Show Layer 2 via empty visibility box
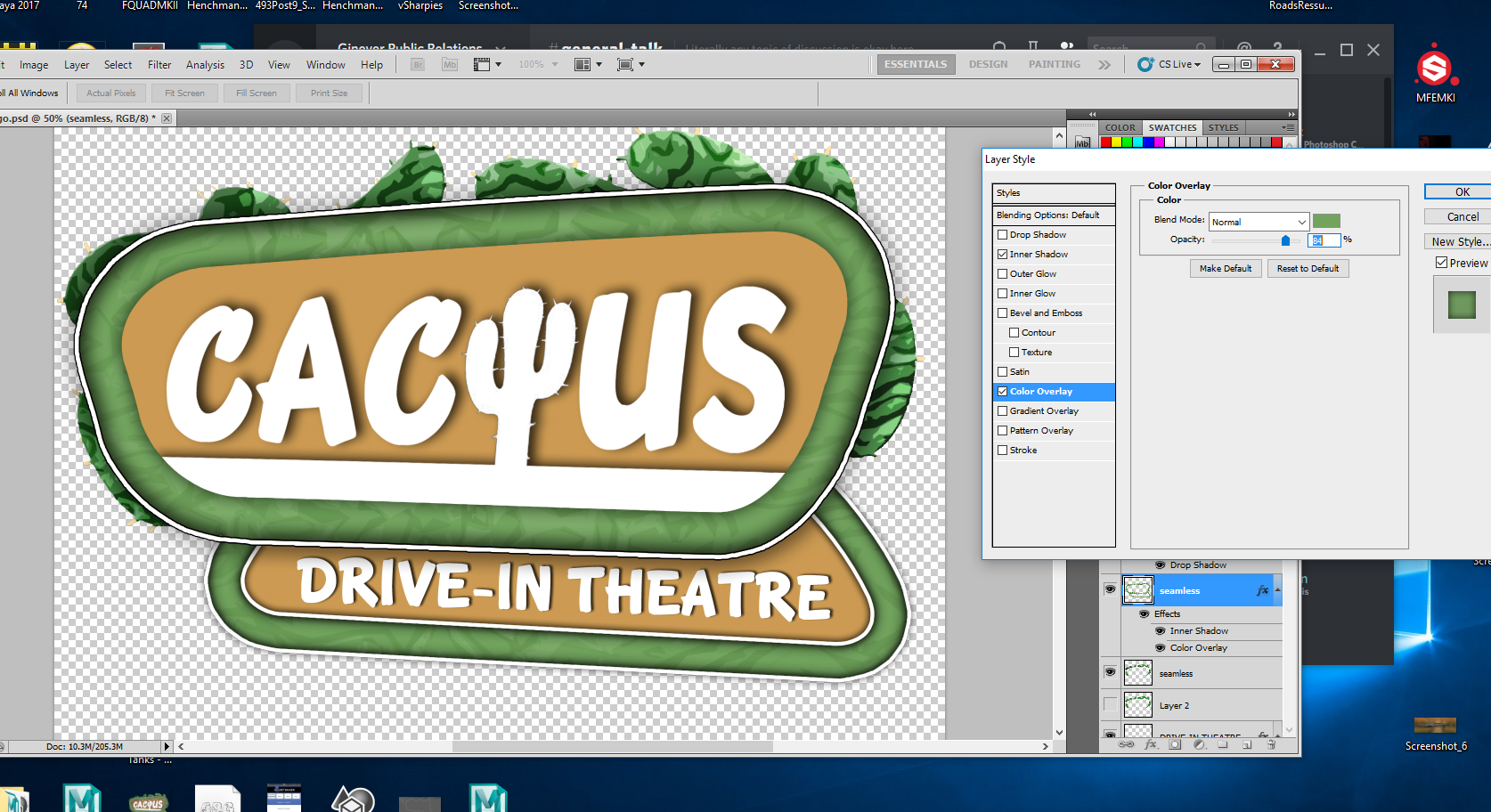The width and height of the screenshot is (1491, 812). tap(1110, 705)
